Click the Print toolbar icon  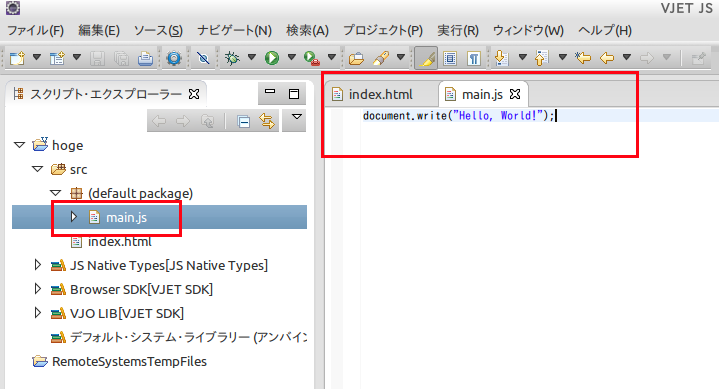pyautogui.click(x=145, y=58)
